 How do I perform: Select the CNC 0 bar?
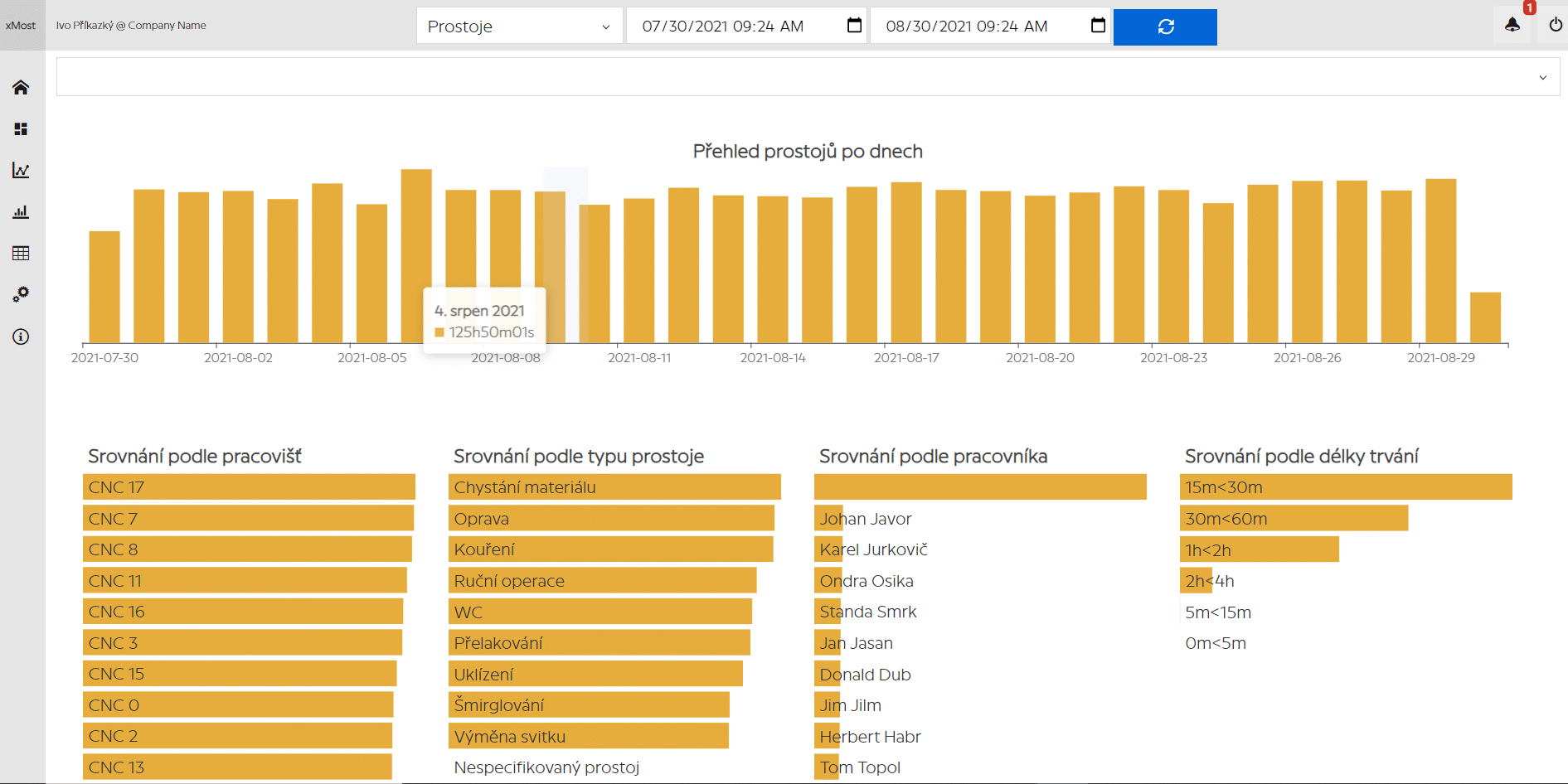coord(238,704)
